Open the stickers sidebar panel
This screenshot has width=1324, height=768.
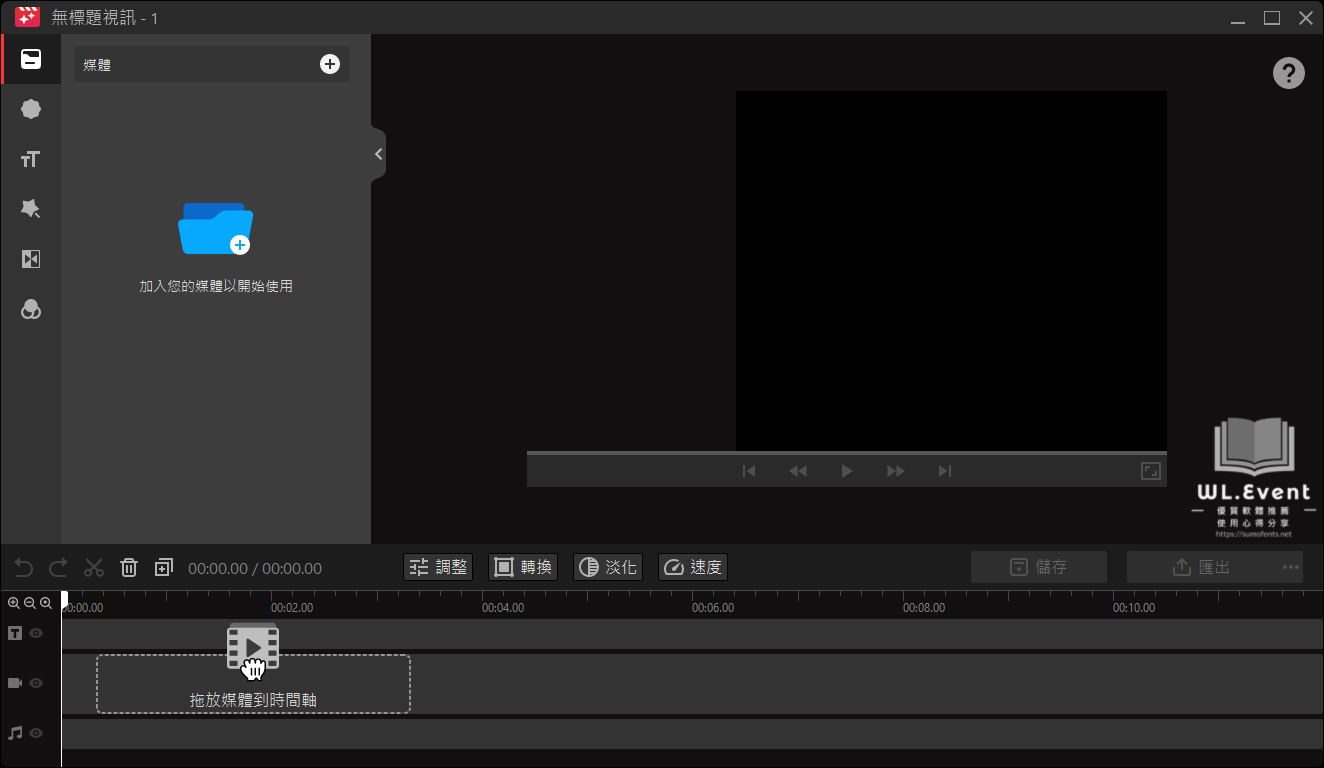tap(31, 109)
